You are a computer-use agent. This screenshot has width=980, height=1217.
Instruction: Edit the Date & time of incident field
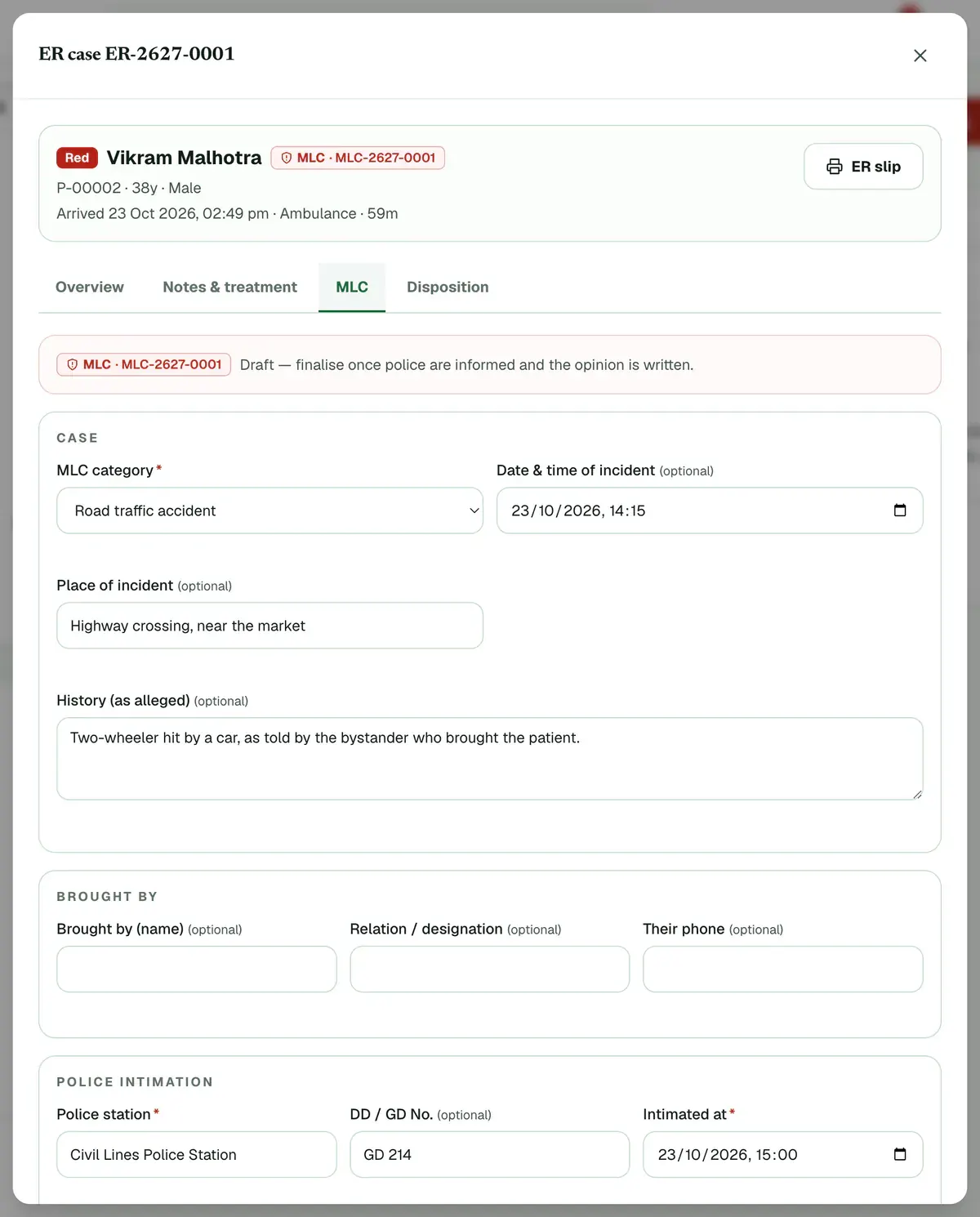click(x=710, y=510)
